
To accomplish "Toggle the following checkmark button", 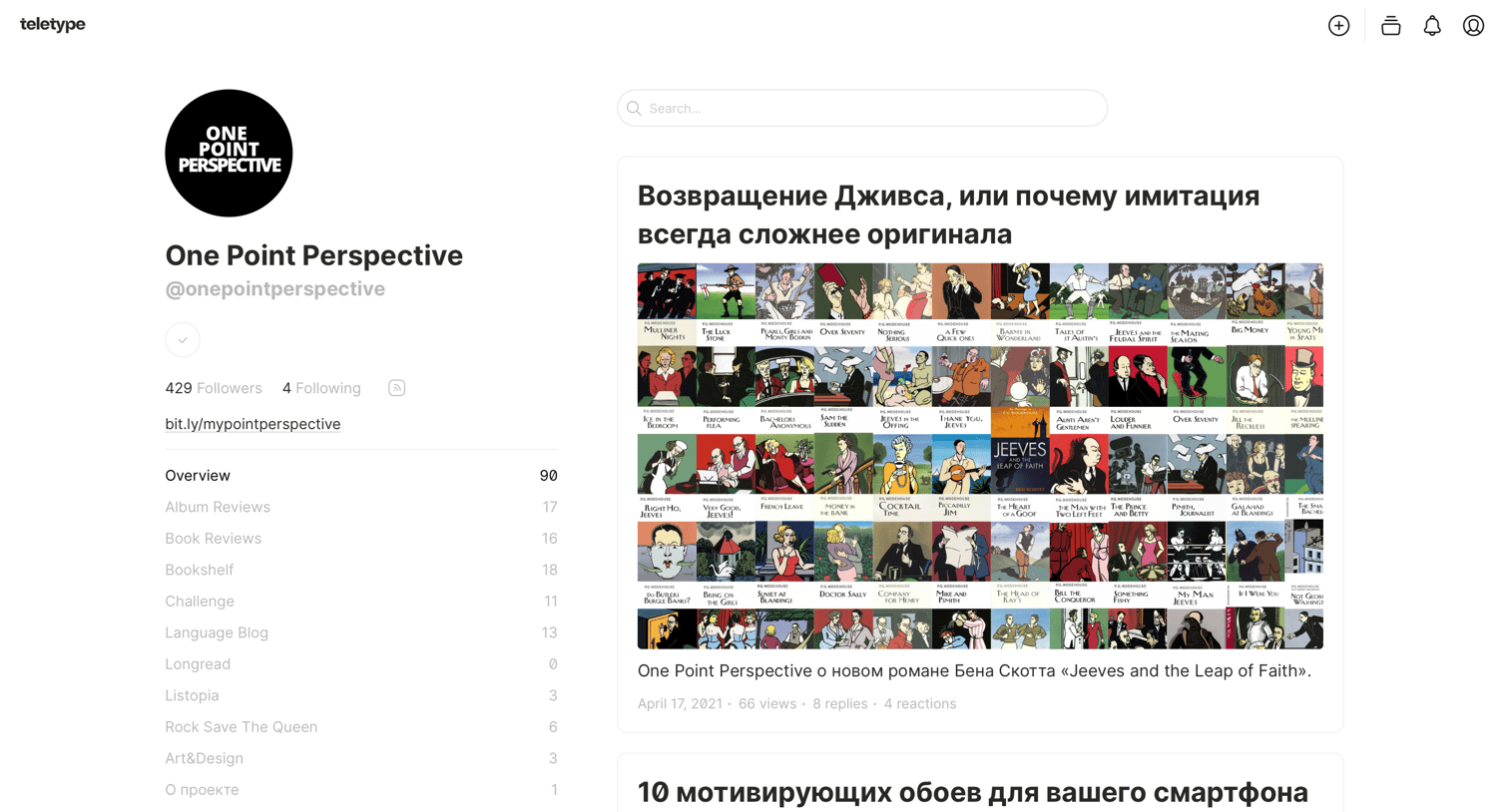I will coord(183,339).
